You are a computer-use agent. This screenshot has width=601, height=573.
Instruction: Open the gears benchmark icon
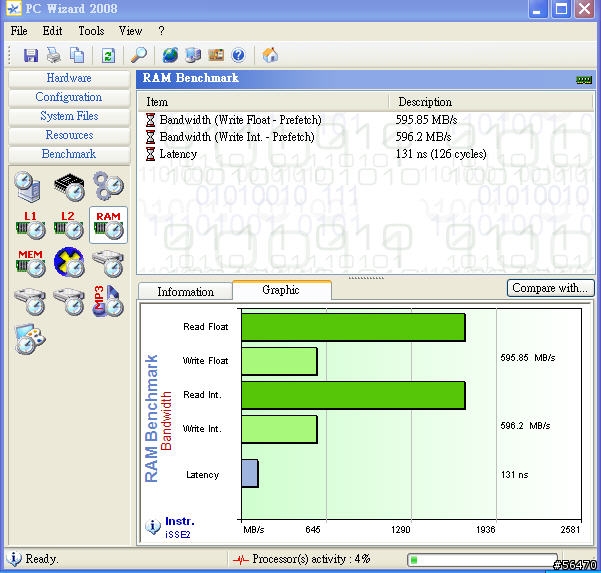[x=109, y=186]
